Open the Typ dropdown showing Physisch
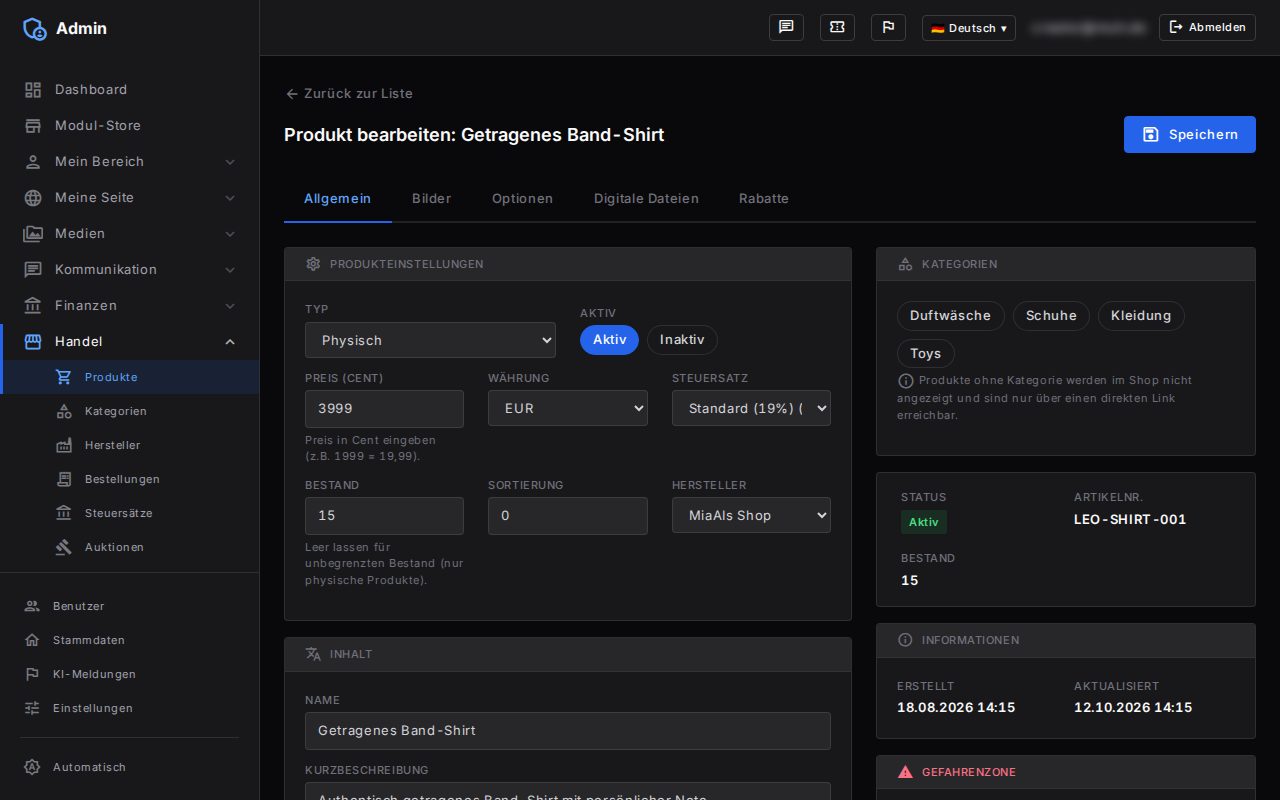 tap(430, 340)
